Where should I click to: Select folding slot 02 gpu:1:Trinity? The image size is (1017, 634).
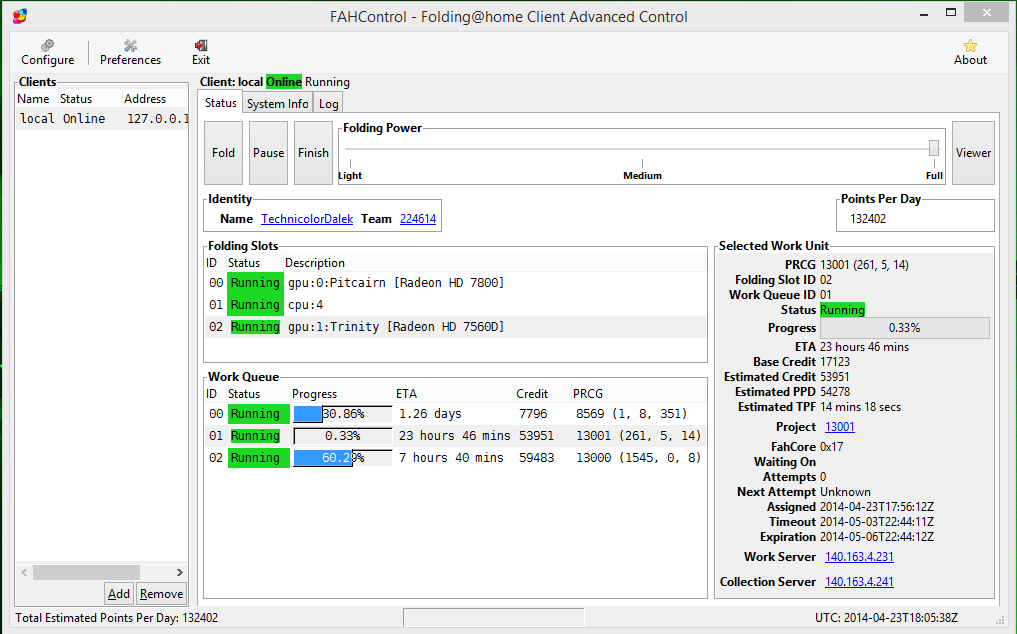tap(455, 327)
